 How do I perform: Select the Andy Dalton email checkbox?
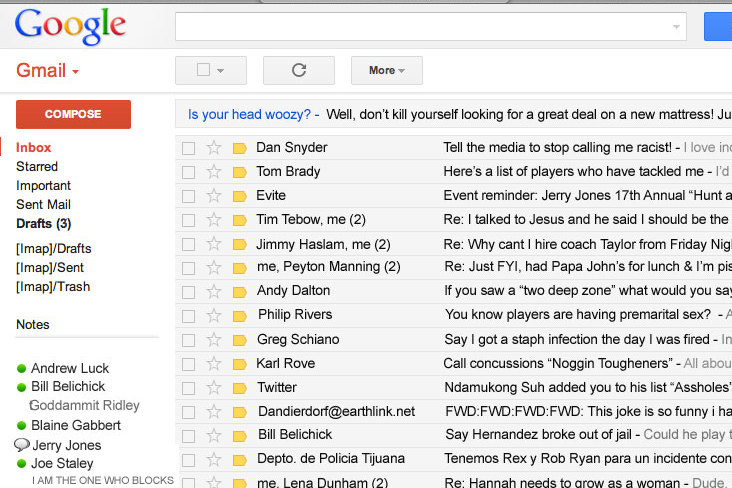pyautogui.click(x=189, y=292)
